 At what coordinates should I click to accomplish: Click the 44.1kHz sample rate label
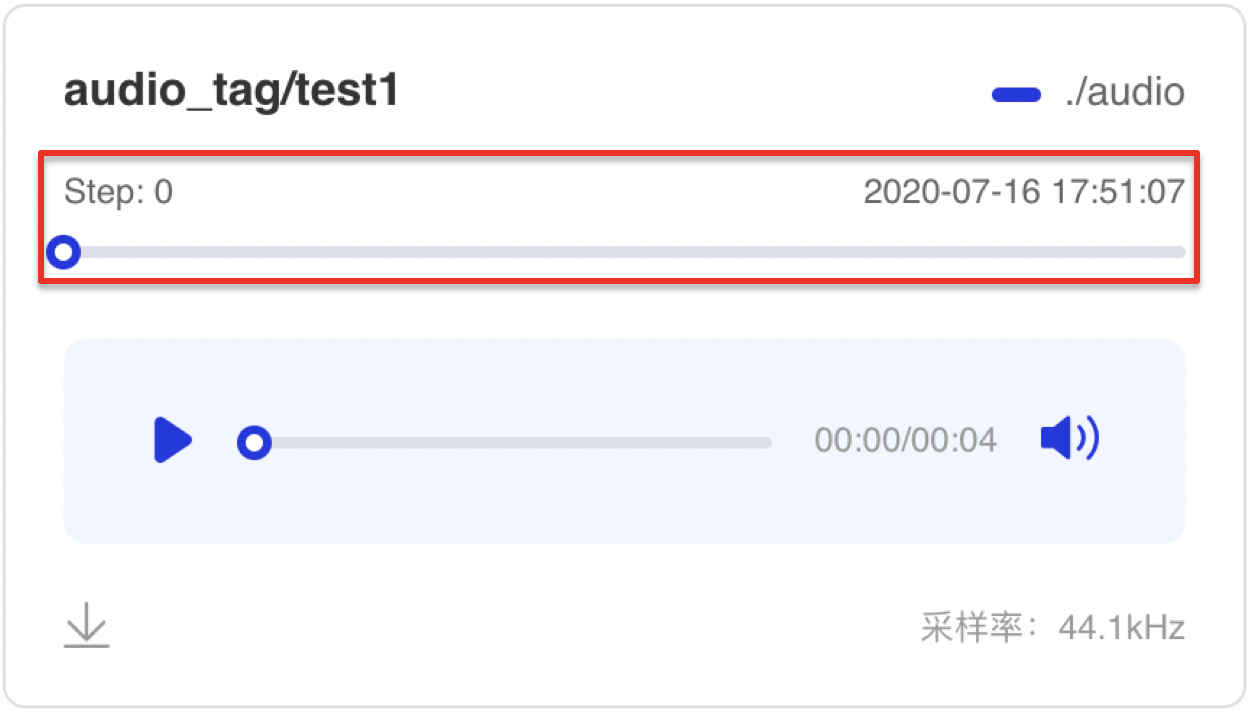[x=1122, y=628]
